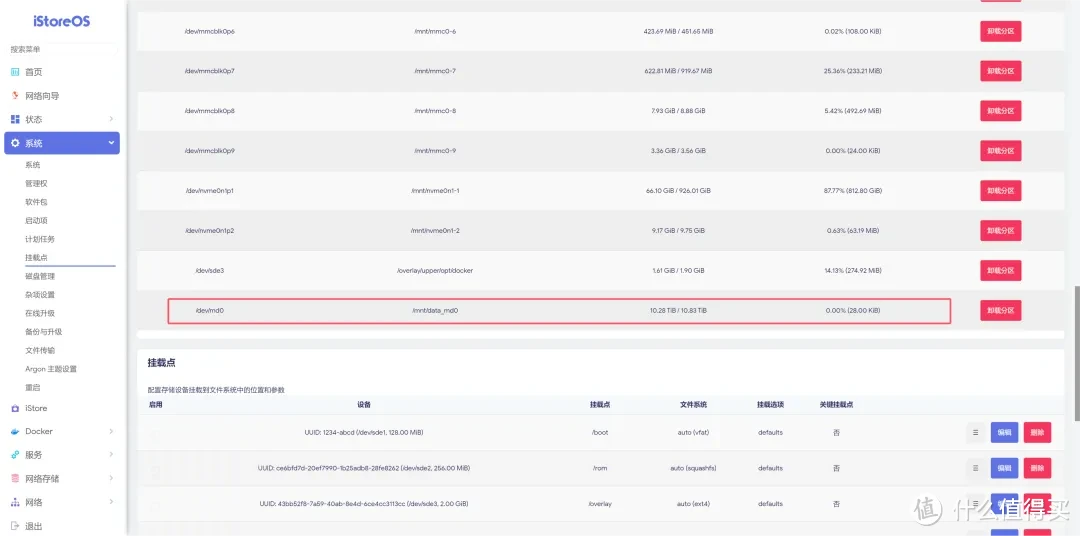Open the 启动项 submenu item
Viewport: 1080px width, 536px height.
(36, 220)
